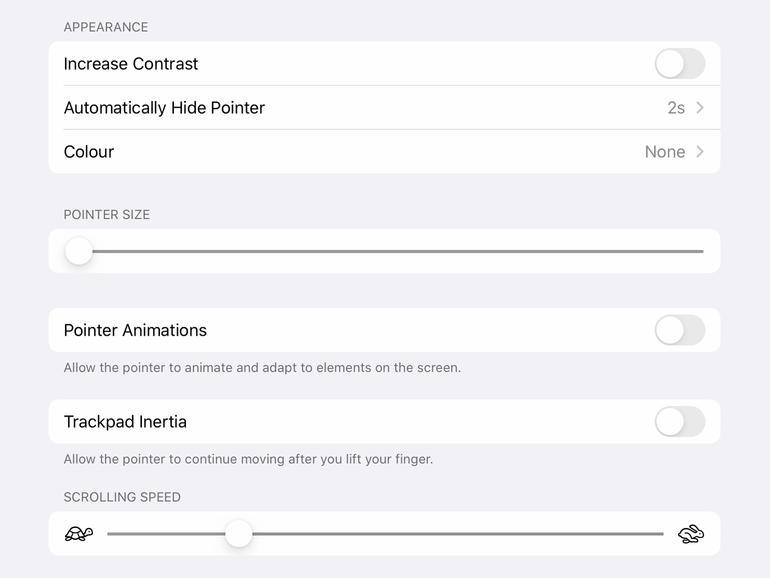The image size is (770, 578).
Task: Toggle the Trackpad Inertia switch
Action: click(680, 422)
